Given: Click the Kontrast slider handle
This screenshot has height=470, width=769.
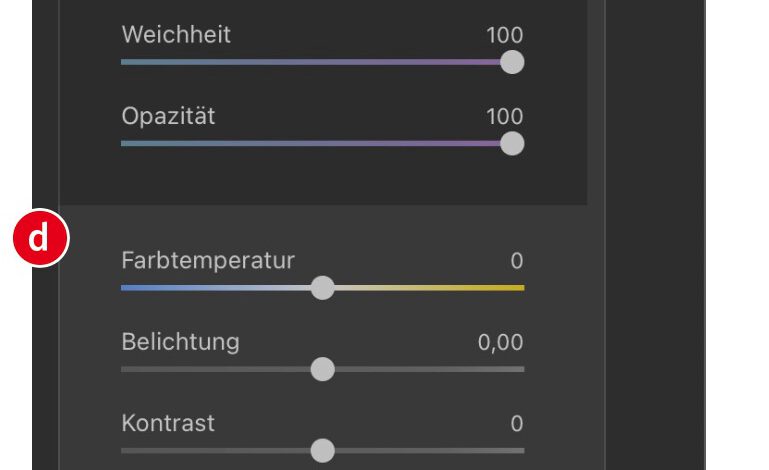Looking at the screenshot, I should tap(322, 451).
